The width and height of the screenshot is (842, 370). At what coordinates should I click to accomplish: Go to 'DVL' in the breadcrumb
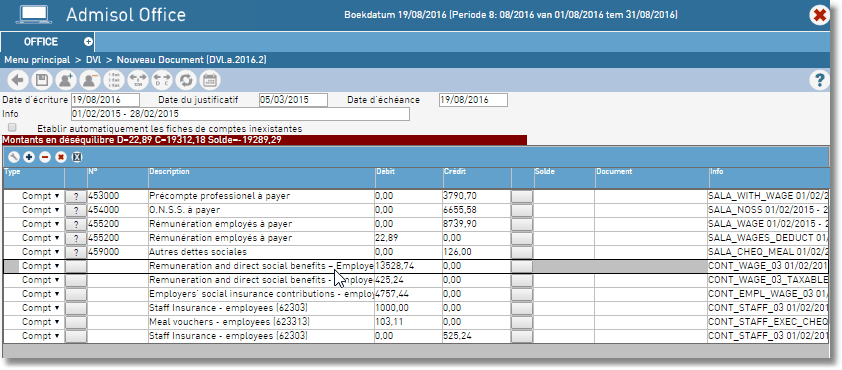[93, 60]
